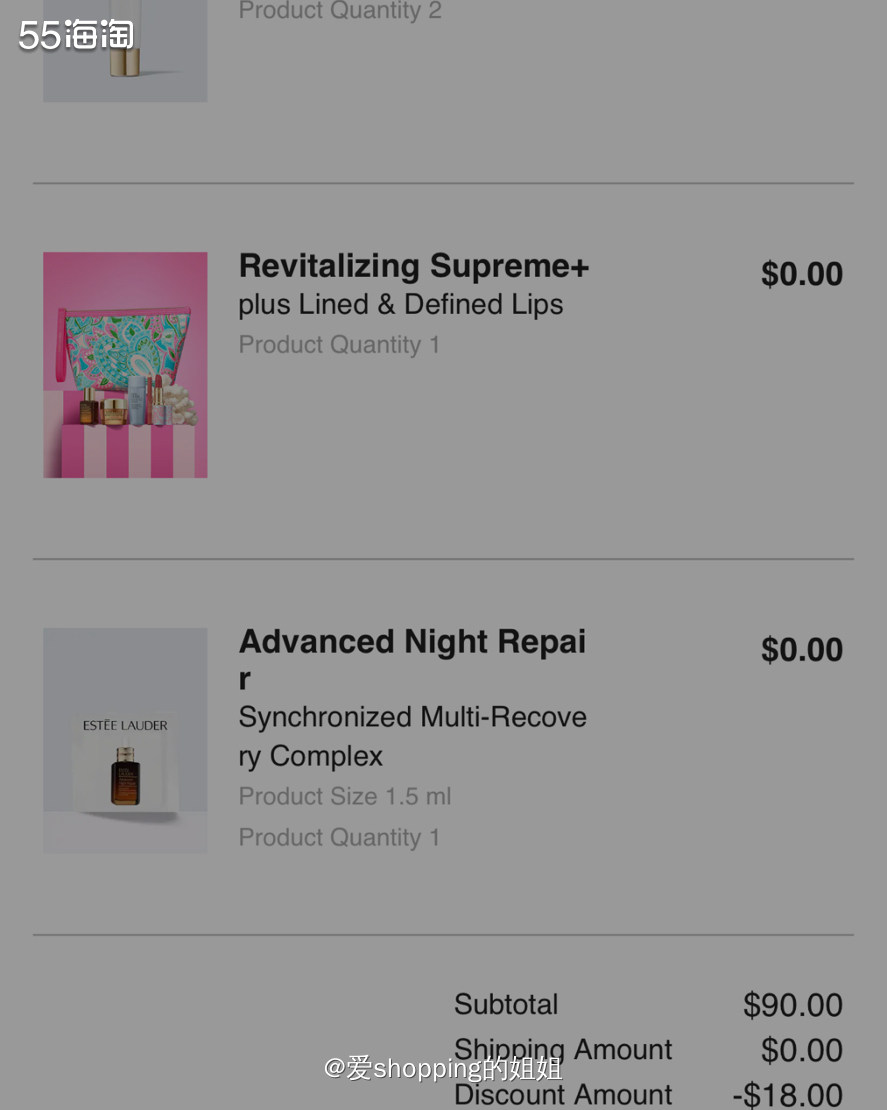887x1110 pixels.
Task: Click Product Quantity 1 under Advanced Night Repair
Action: tap(339, 838)
